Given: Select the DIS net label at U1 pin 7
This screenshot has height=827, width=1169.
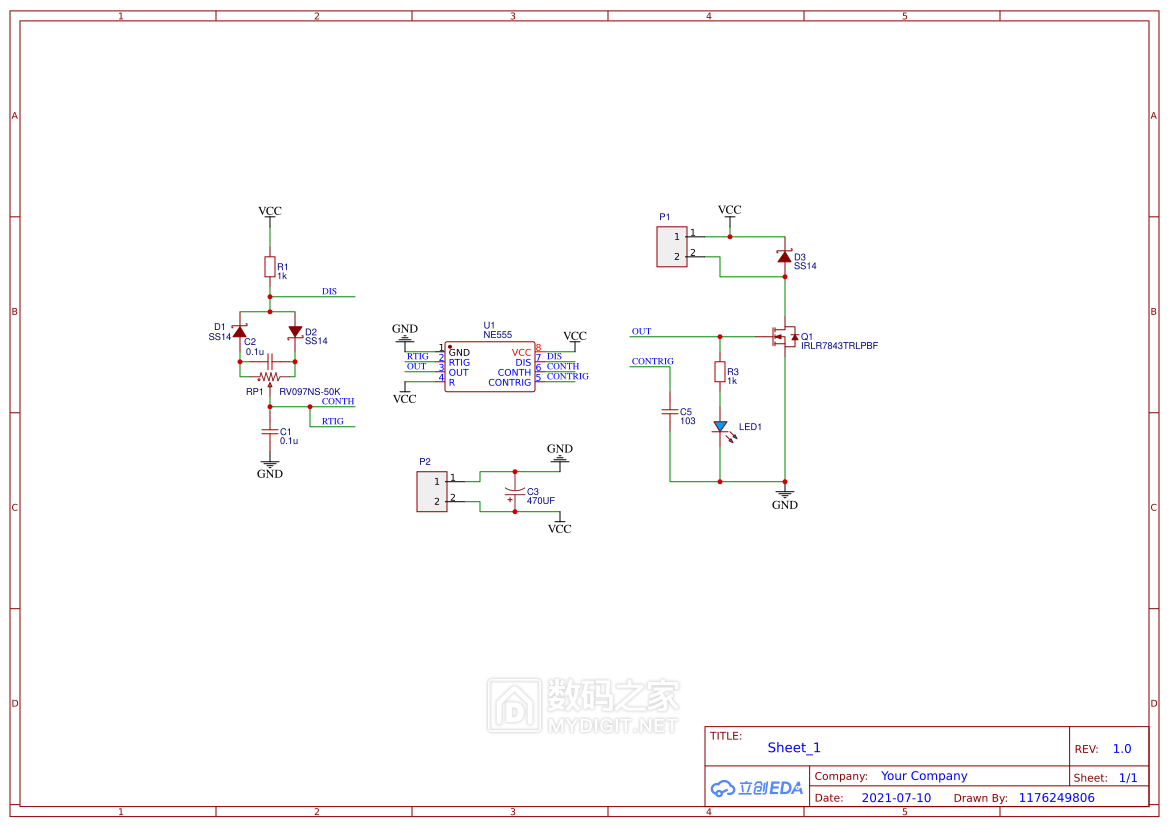Looking at the screenshot, I should [555, 356].
